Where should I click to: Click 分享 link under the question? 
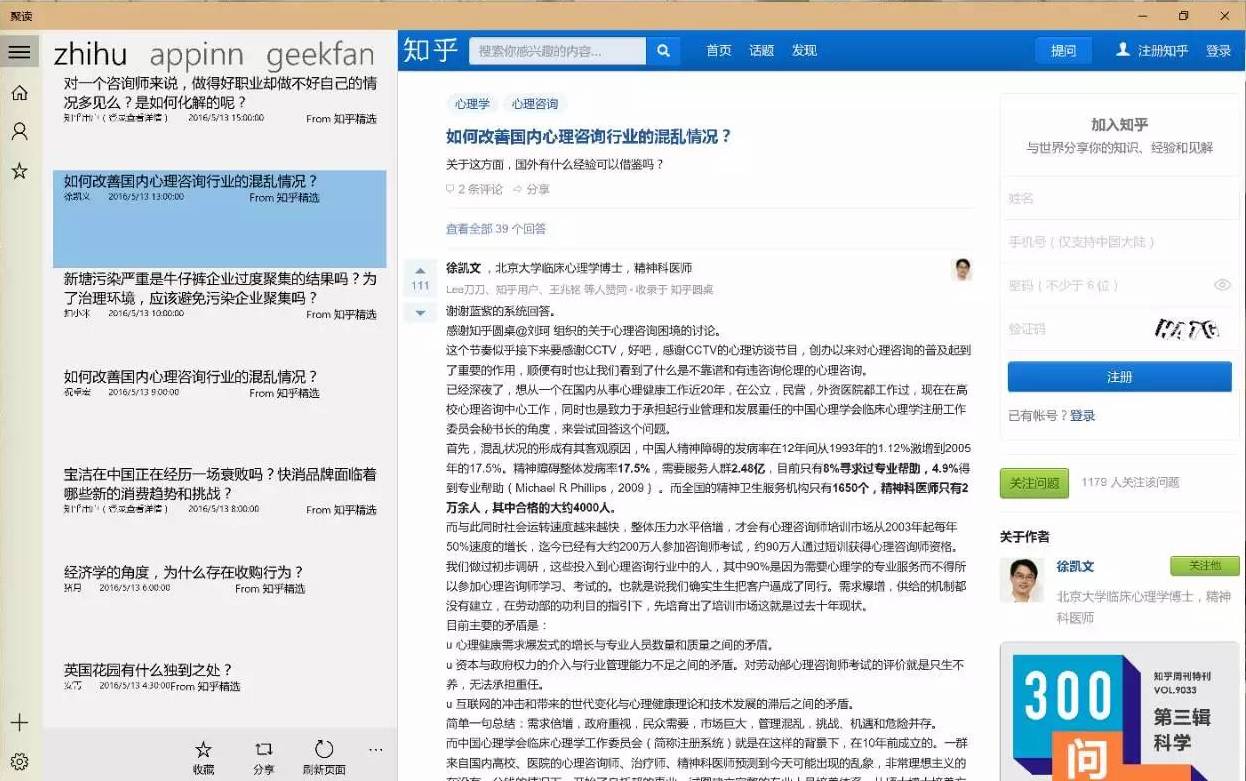pos(531,189)
